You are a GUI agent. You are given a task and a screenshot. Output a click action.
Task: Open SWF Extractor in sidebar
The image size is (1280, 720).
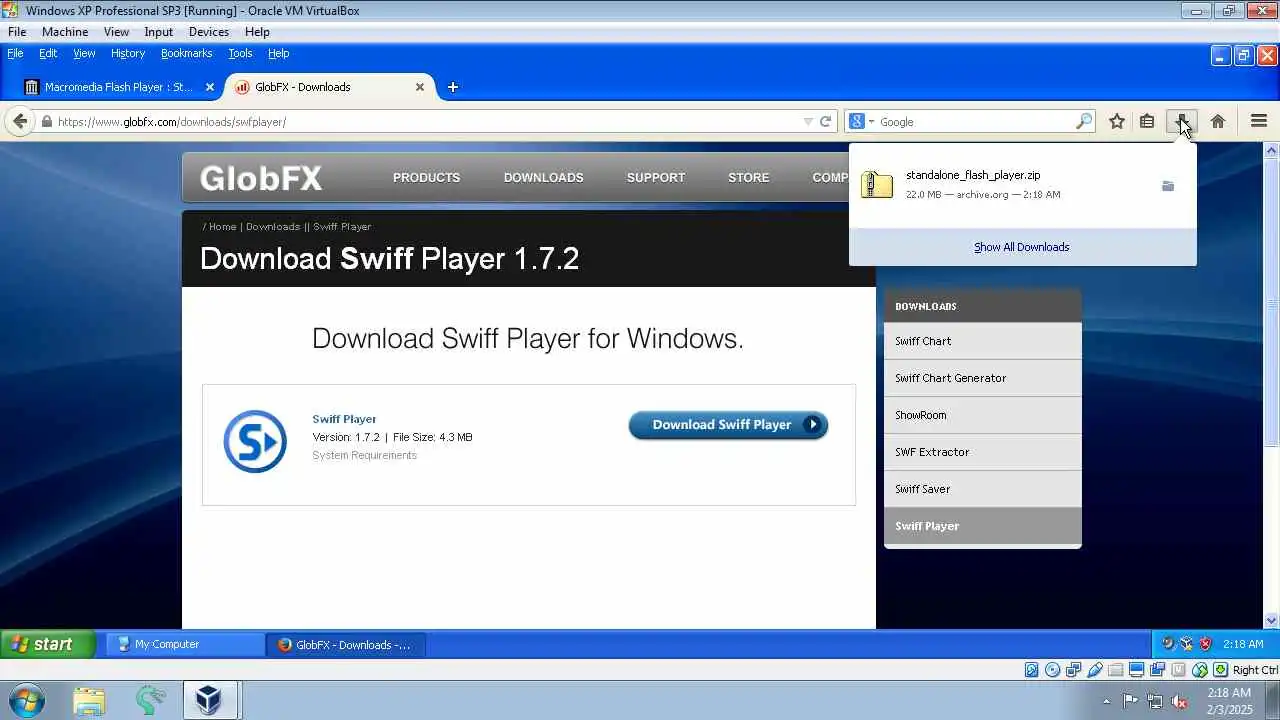click(x=983, y=452)
